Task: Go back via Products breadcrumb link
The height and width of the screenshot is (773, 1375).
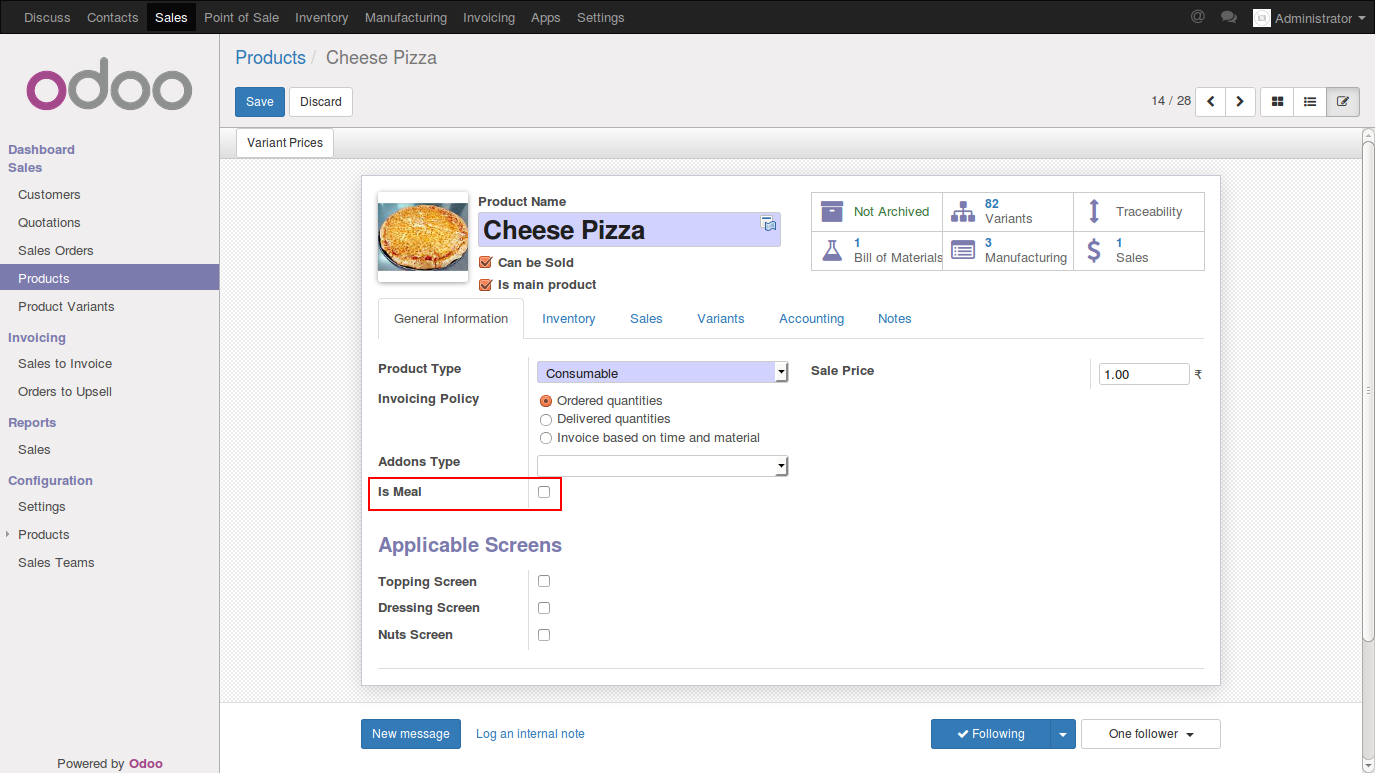Action: [270, 58]
